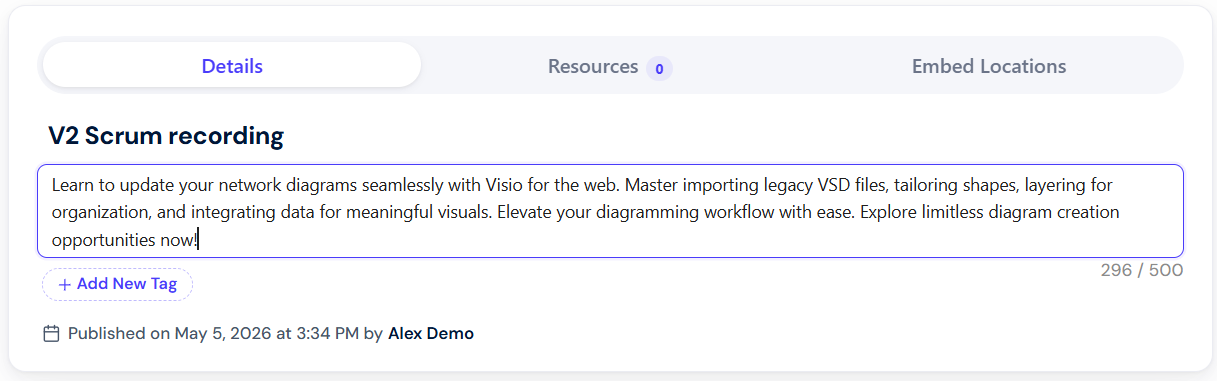Place cursor after "now!" in description
Viewport: 1217px width, 381px height.
199,239
